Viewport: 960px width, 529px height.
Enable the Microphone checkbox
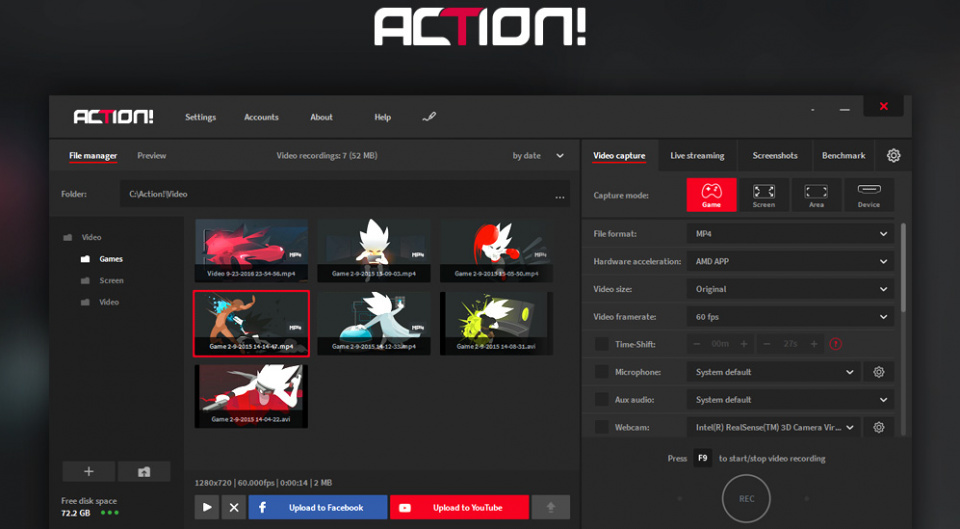tap(602, 372)
